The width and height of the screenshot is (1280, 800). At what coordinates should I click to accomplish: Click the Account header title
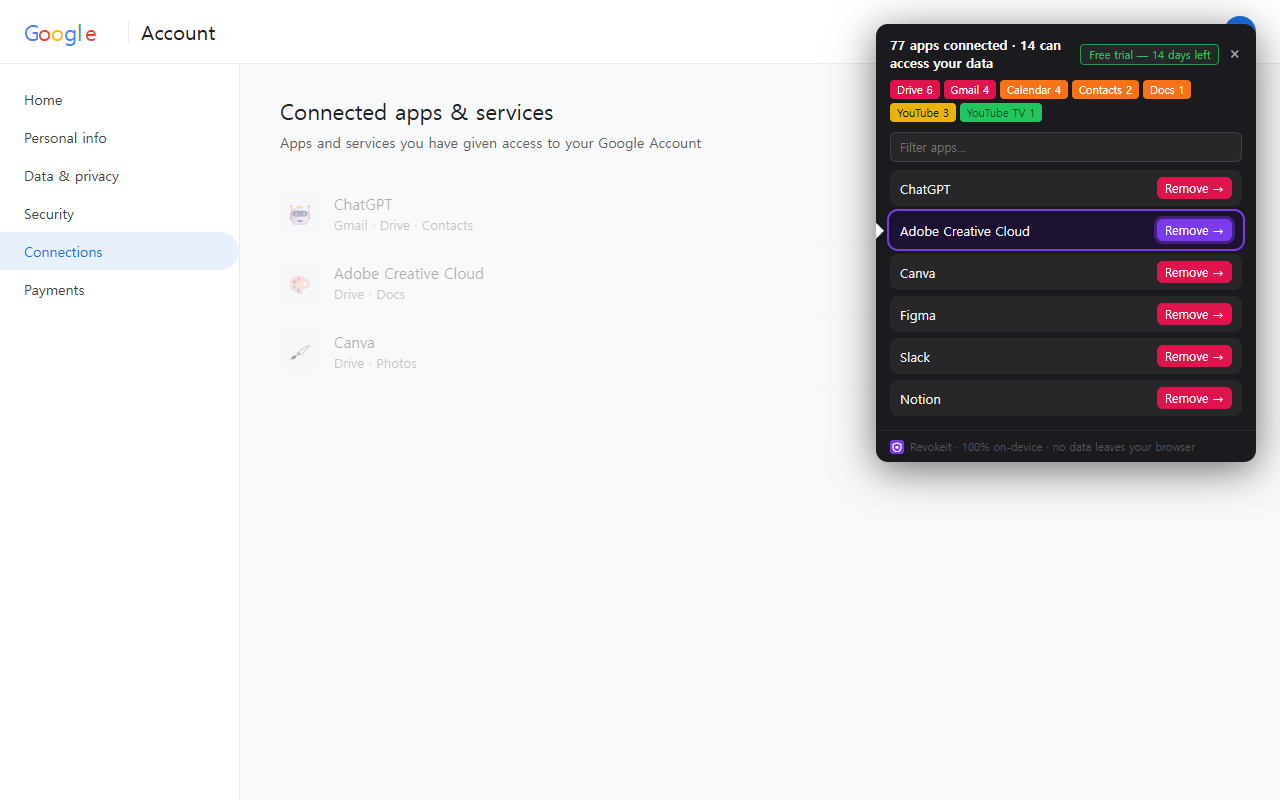178,33
